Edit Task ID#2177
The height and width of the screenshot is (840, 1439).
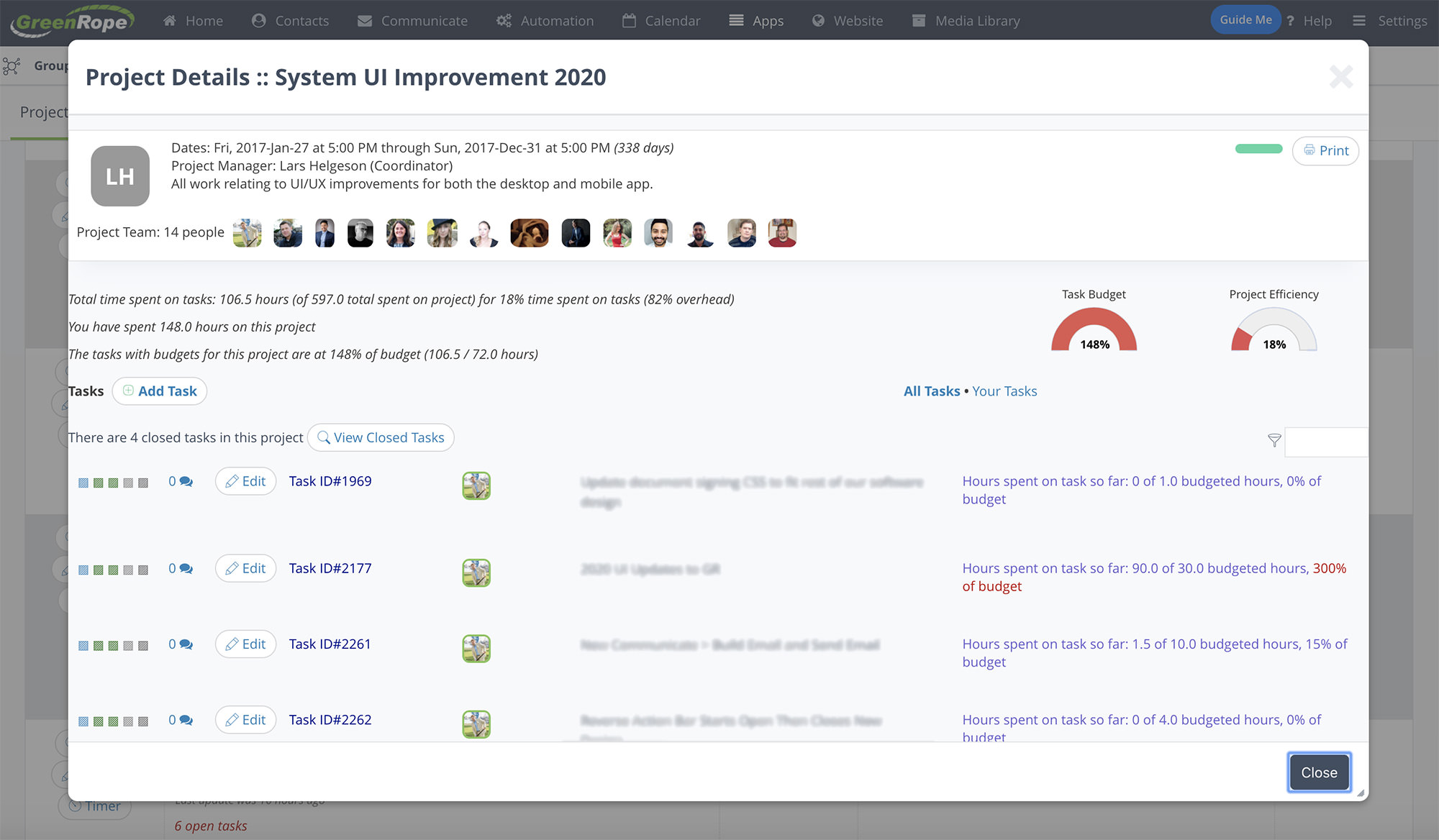click(x=245, y=568)
